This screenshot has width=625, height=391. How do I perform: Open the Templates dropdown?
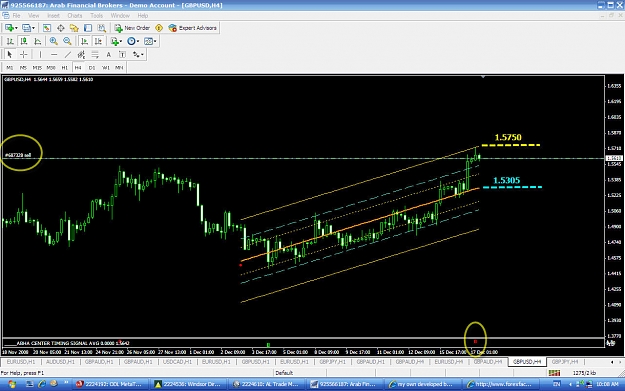(150, 41)
